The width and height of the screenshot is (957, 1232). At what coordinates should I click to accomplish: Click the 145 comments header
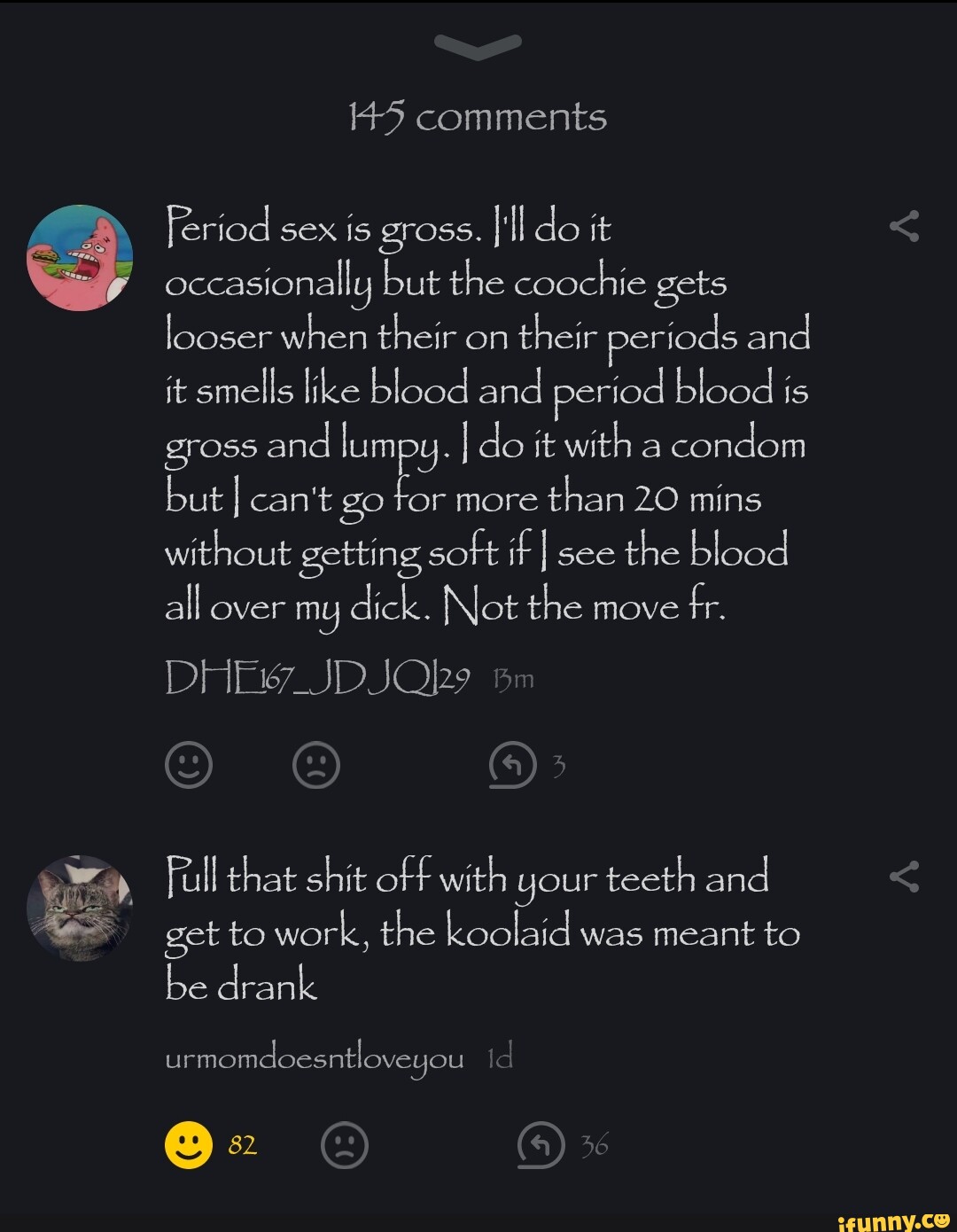point(478,117)
